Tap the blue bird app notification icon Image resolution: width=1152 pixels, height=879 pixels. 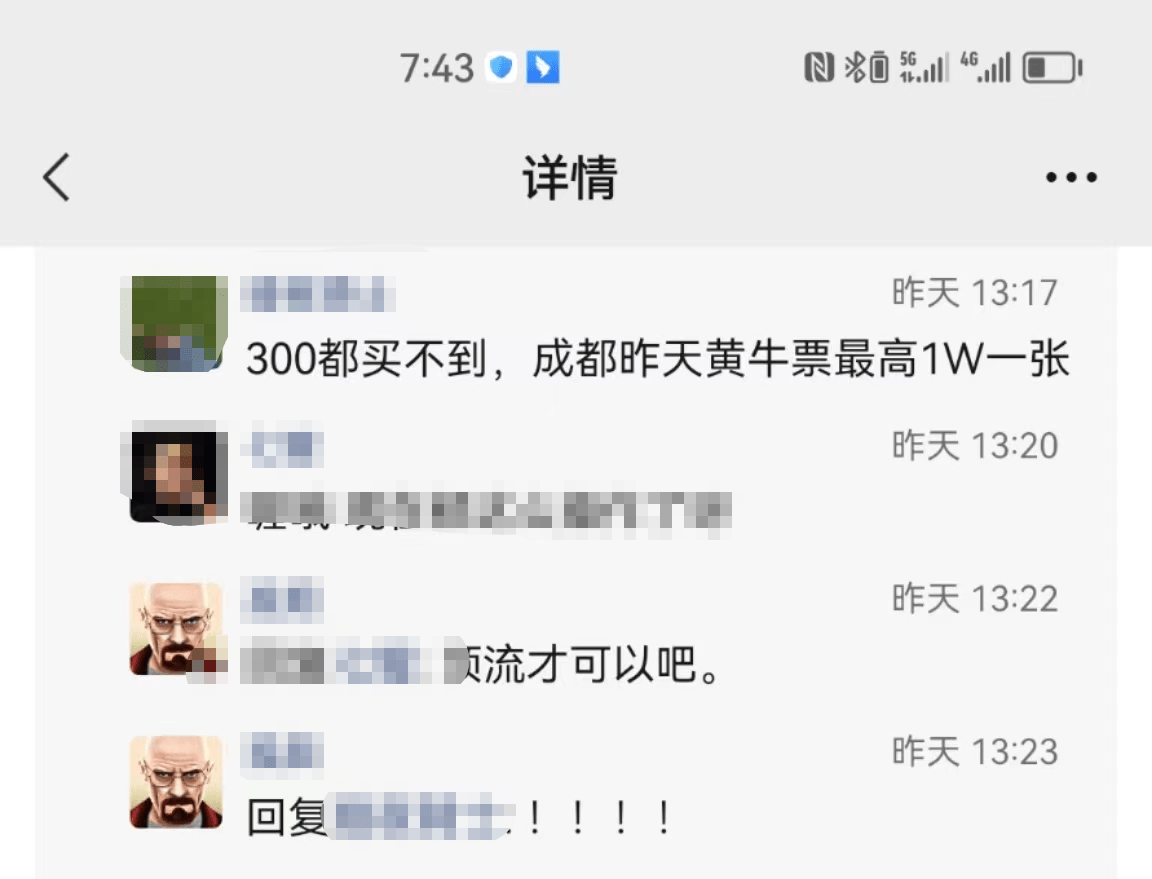(543, 68)
